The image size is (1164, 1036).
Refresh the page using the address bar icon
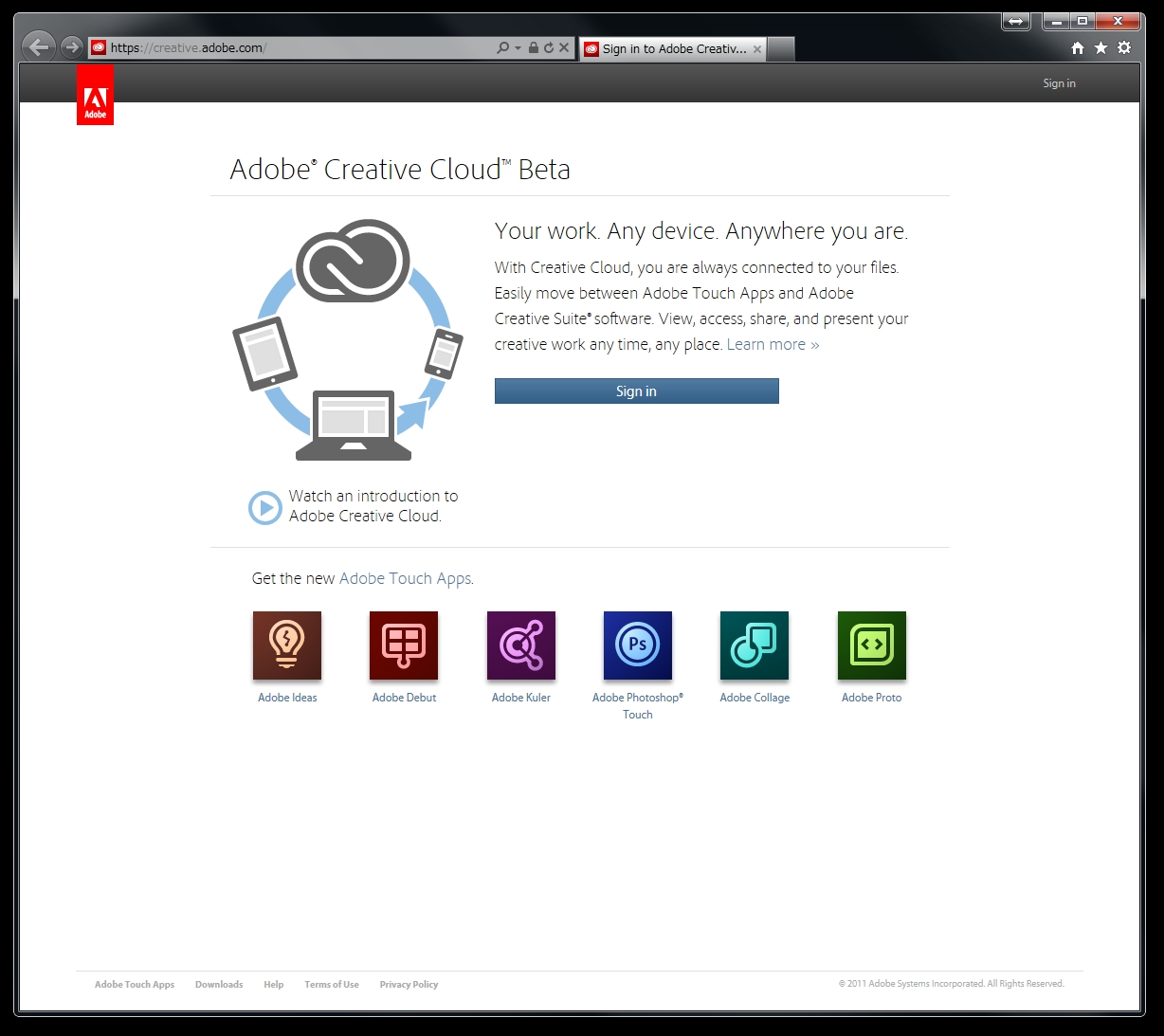pyautogui.click(x=548, y=47)
